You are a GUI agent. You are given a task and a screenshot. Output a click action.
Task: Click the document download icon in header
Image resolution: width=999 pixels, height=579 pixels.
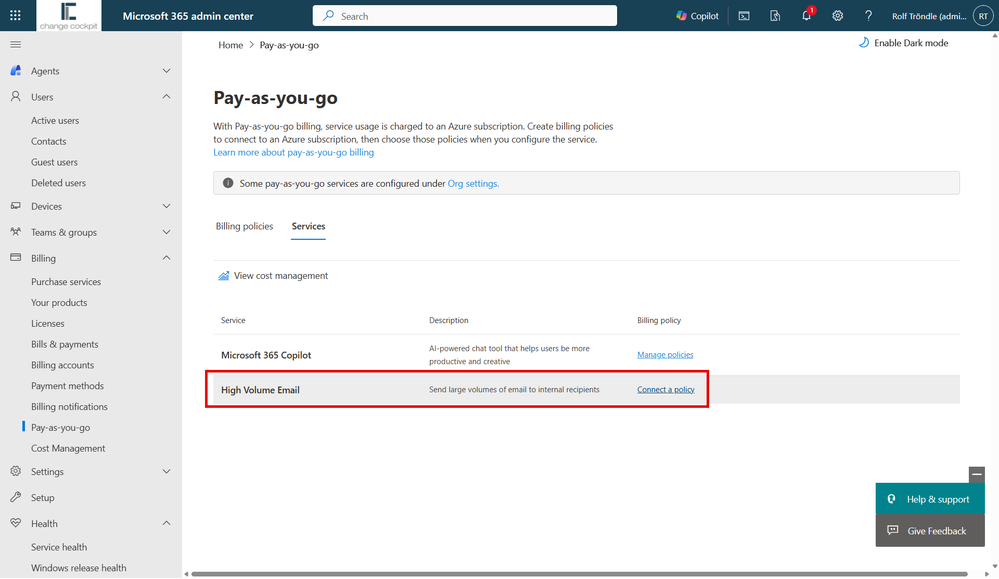pyautogui.click(x=775, y=16)
